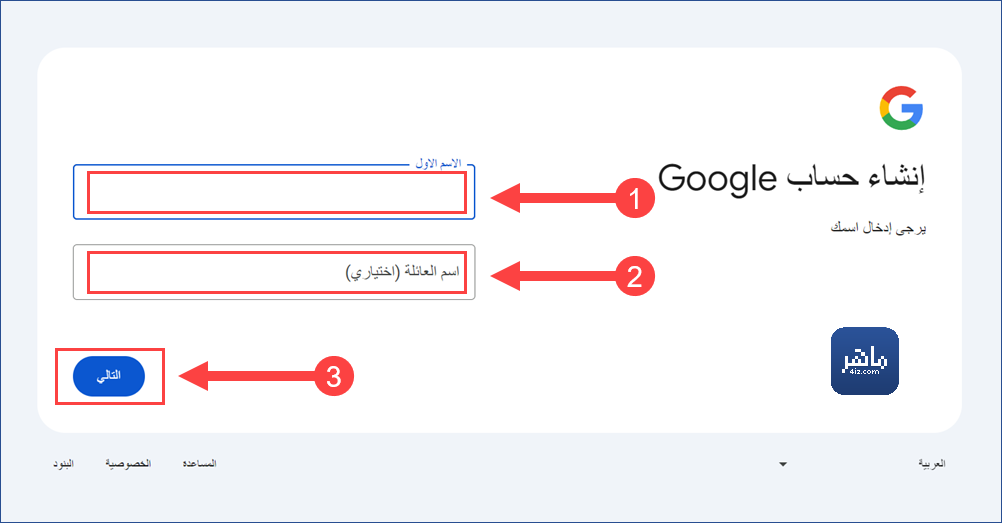Screen dimensions: 1002x523
Task: Select the العربية language label
Action: click(x=932, y=464)
